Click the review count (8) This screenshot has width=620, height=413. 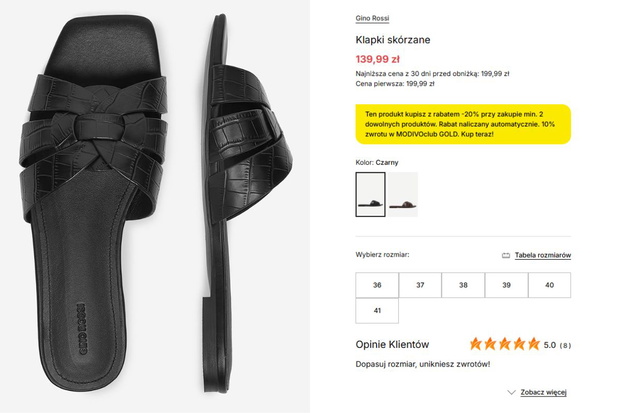click(x=565, y=345)
